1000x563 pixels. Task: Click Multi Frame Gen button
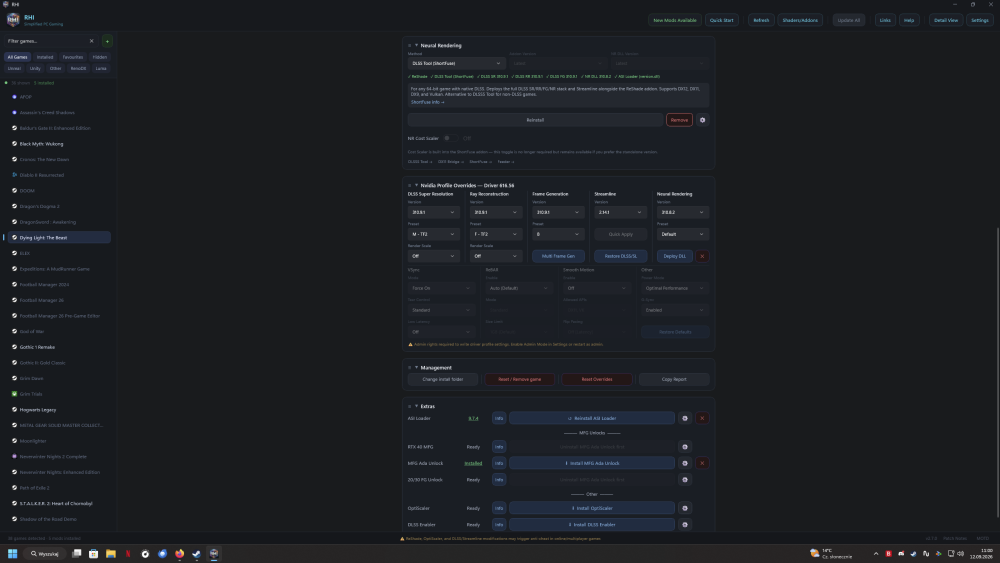click(x=558, y=256)
